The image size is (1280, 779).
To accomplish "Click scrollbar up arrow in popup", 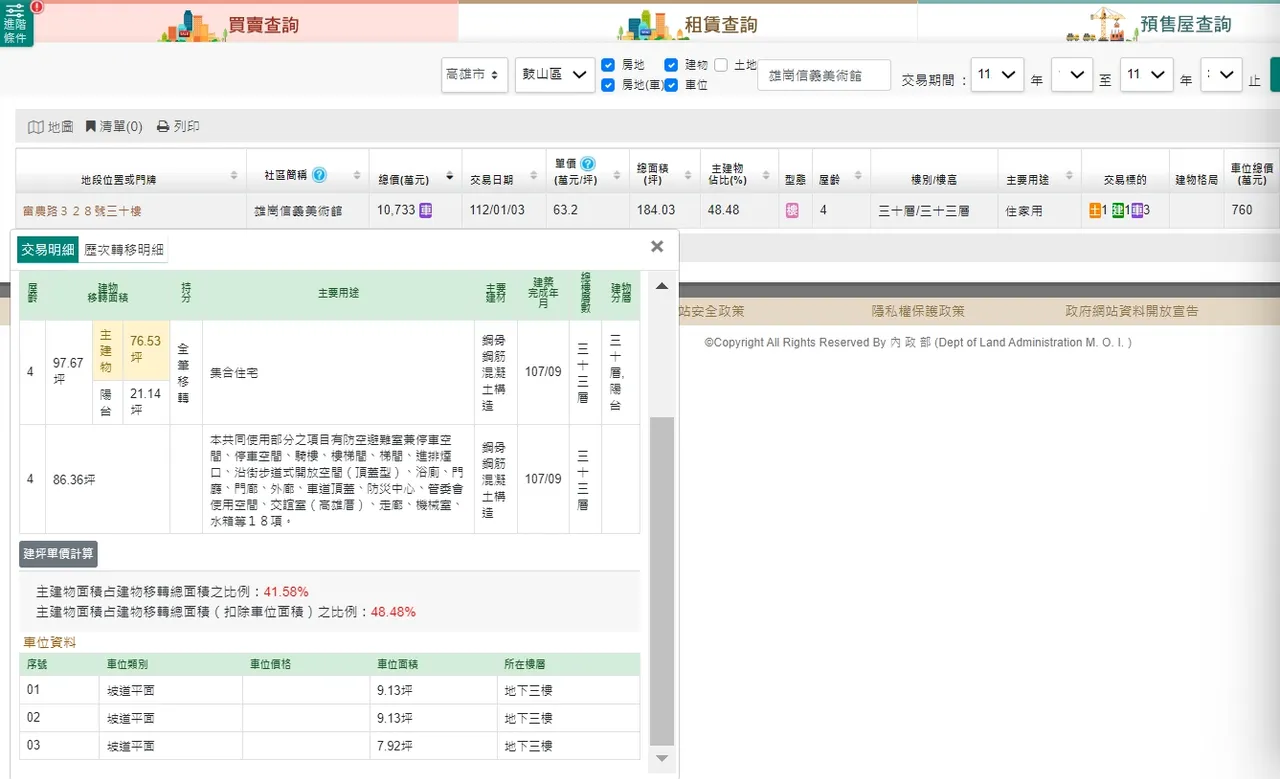I will coord(661,286).
